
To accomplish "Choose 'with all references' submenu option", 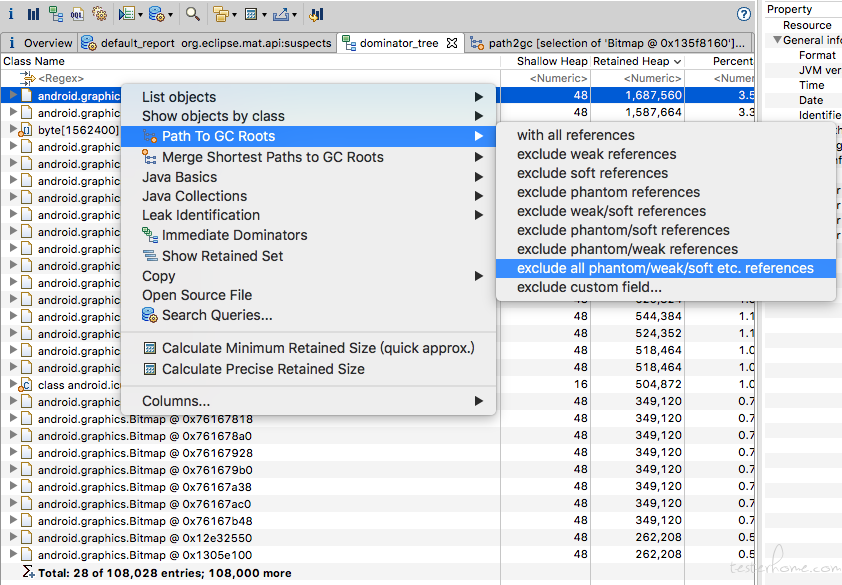I will [x=575, y=135].
